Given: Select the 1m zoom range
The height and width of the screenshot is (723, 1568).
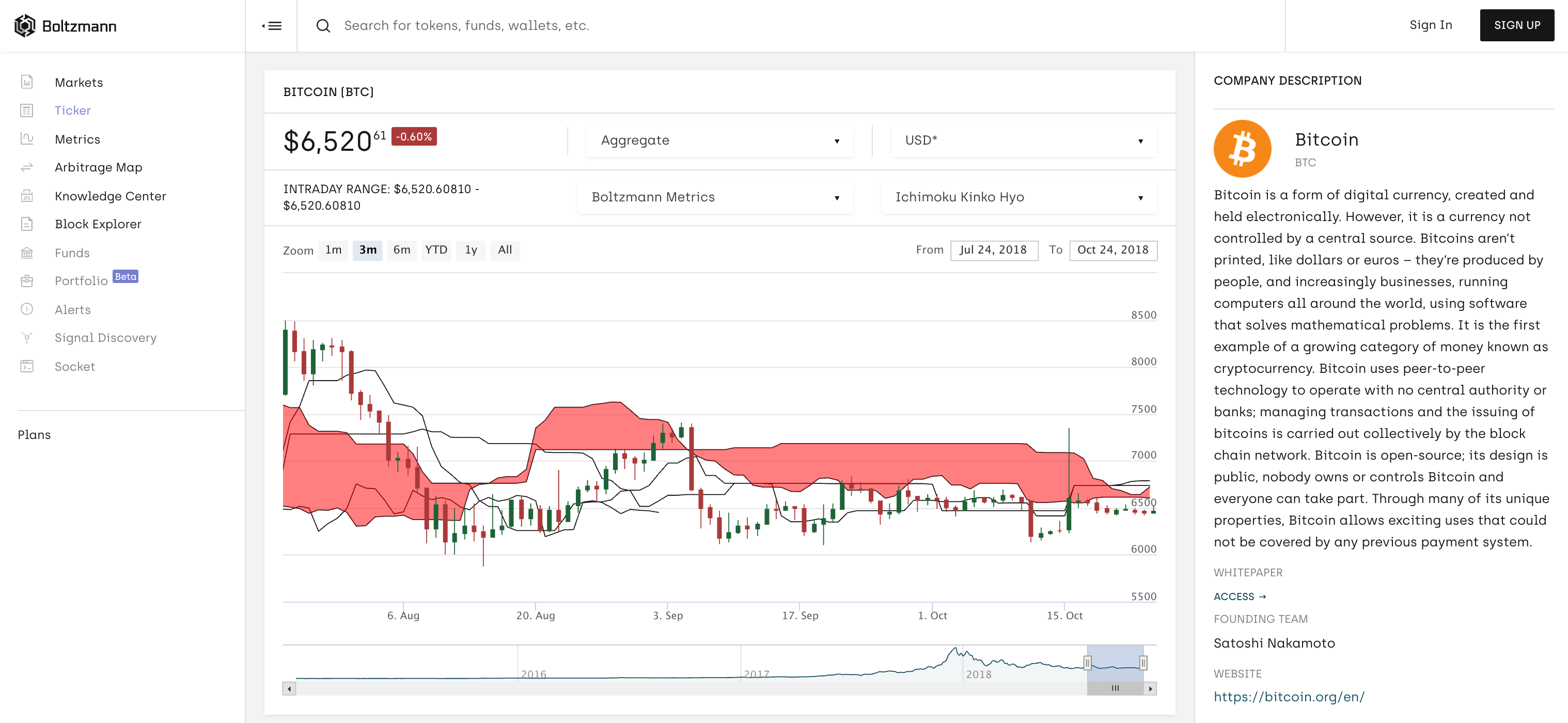Looking at the screenshot, I should (x=333, y=250).
